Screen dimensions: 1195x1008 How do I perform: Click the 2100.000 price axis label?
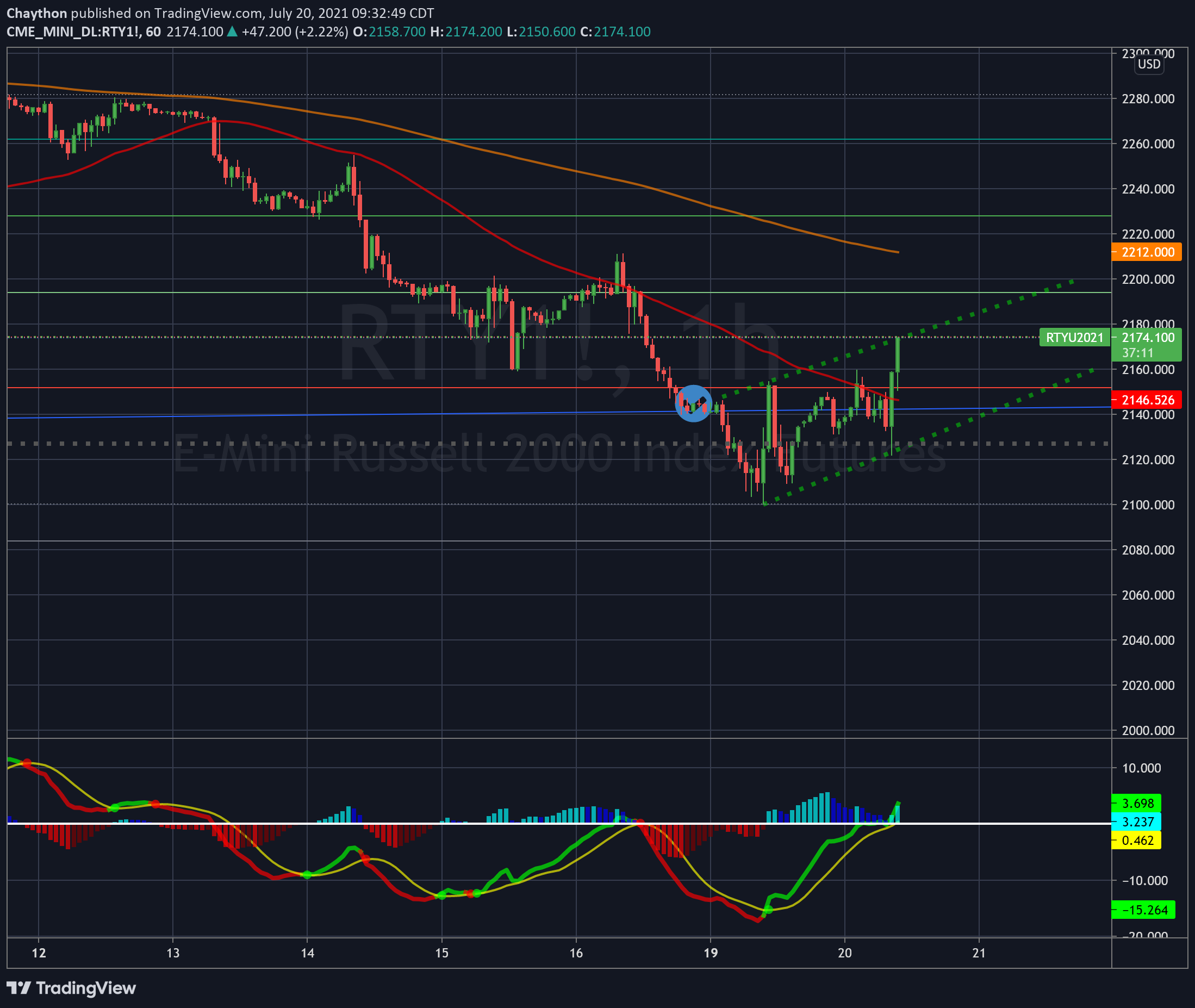tap(1148, 505)
